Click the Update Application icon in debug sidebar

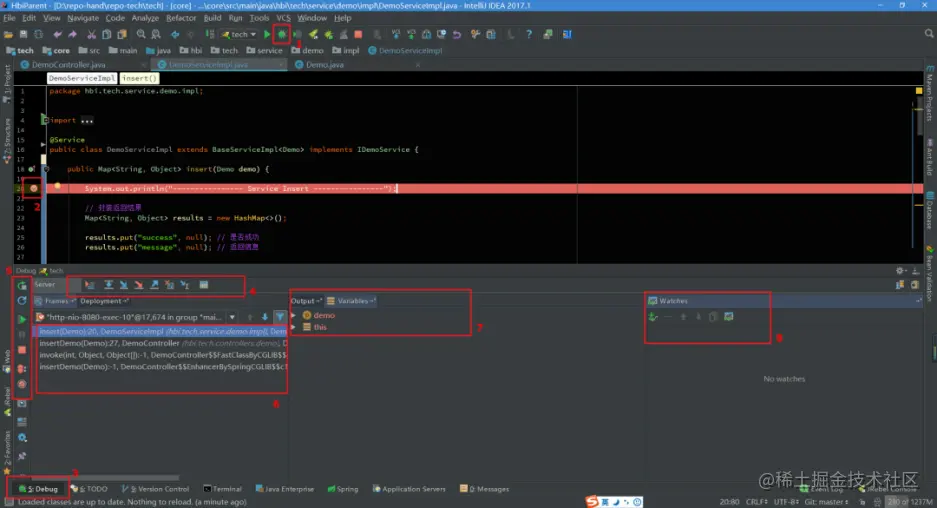click(22, 301)
